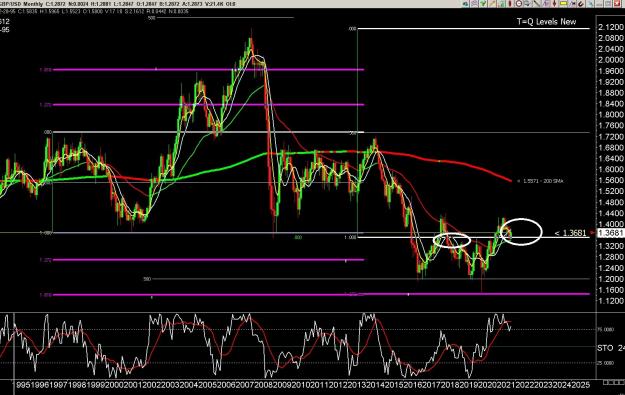
Task: Click the '< 1.3681' level annotation
Action: [x=570, y=233]
